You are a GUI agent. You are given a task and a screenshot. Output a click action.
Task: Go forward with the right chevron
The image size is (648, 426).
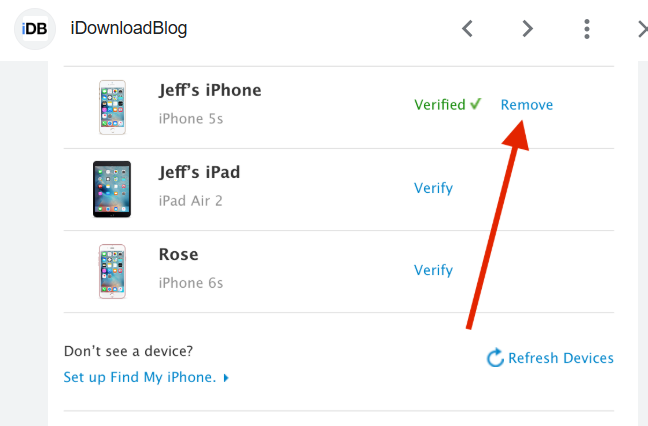527,29
